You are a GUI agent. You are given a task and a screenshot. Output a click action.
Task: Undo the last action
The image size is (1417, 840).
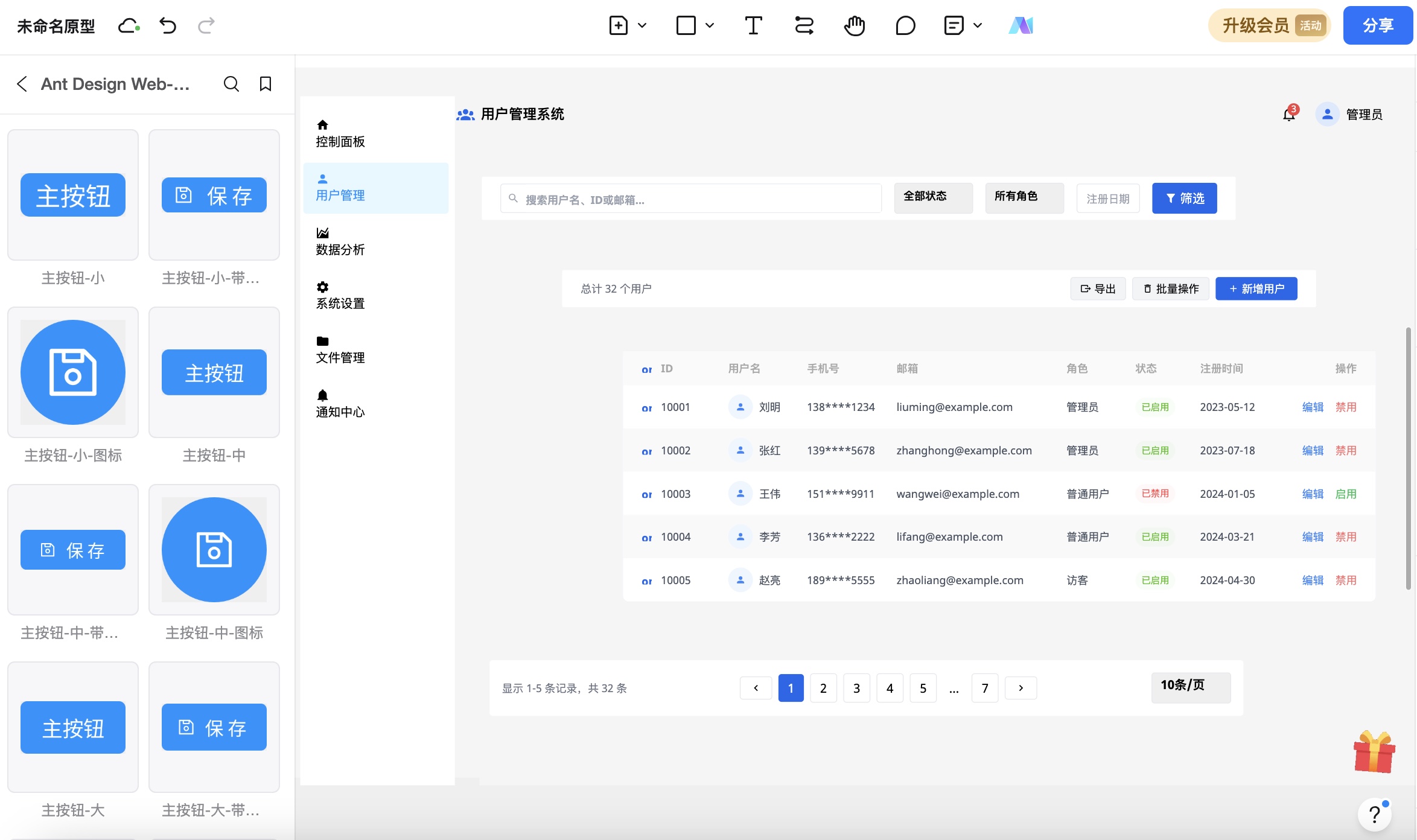[168, 26]
